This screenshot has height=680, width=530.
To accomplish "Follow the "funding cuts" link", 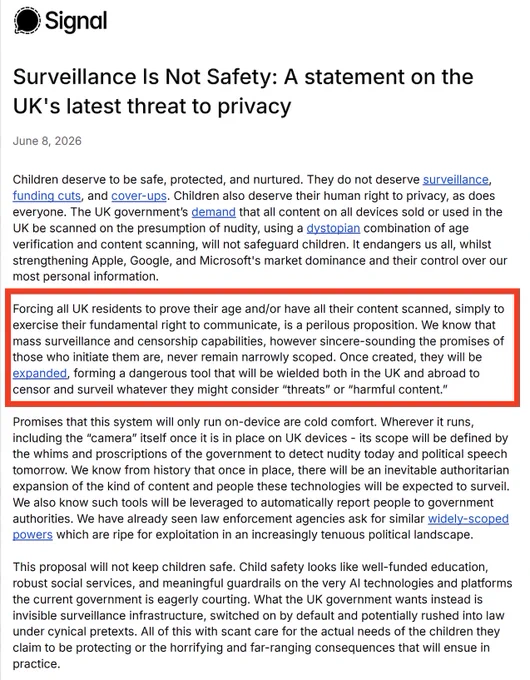I will tap(47, 196).
